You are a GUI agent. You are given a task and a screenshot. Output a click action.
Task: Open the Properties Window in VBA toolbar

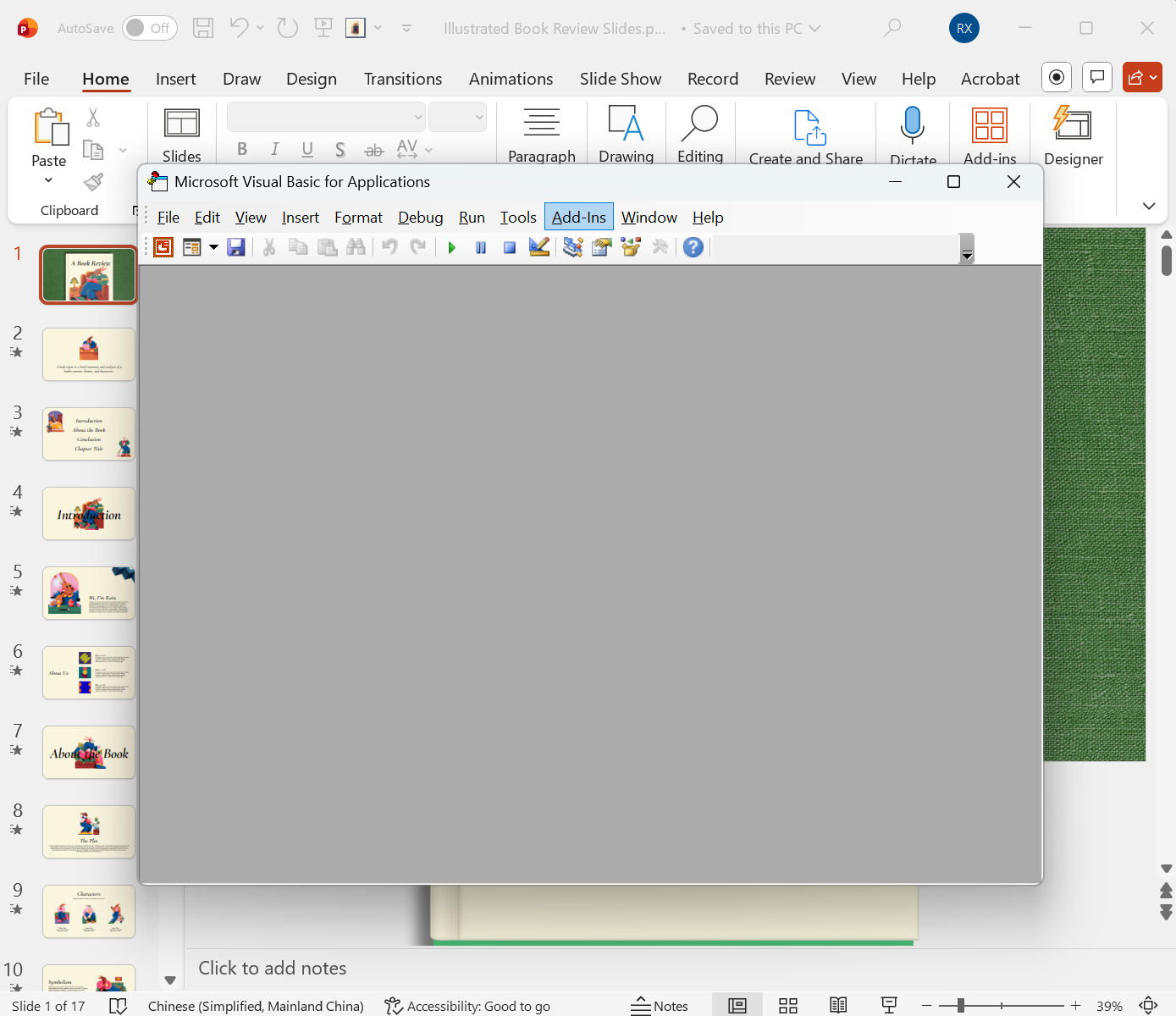pyautogui.click(x=601, y=247)
